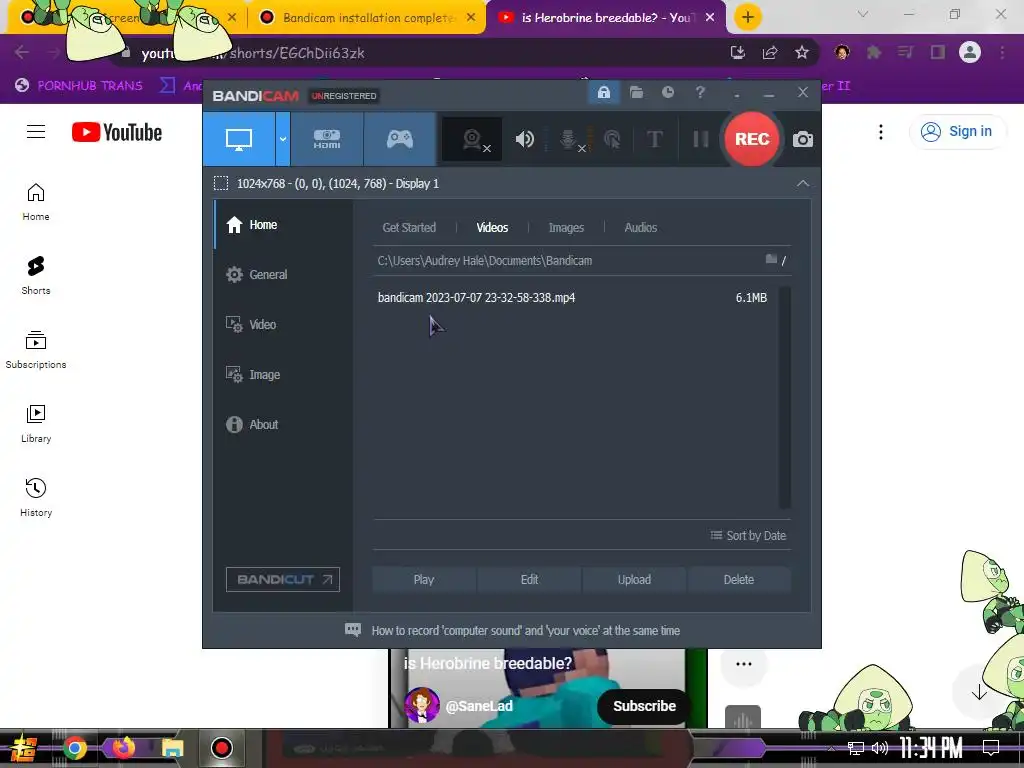The image size is (1024, 768).
Task: Subscribe to @SaneLad channel
Action: (x=644, y=706)
